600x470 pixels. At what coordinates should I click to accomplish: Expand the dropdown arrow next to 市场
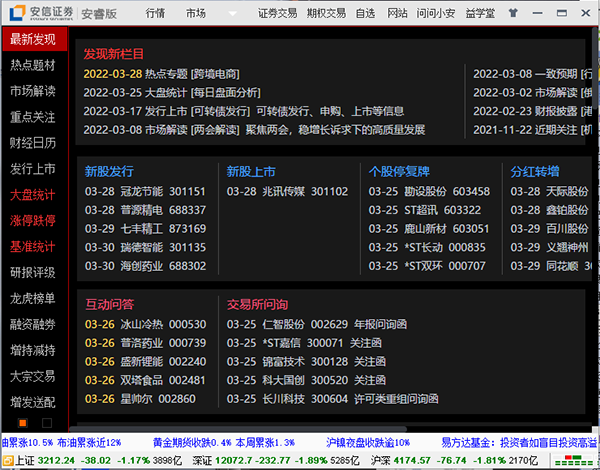pos(232,13)
